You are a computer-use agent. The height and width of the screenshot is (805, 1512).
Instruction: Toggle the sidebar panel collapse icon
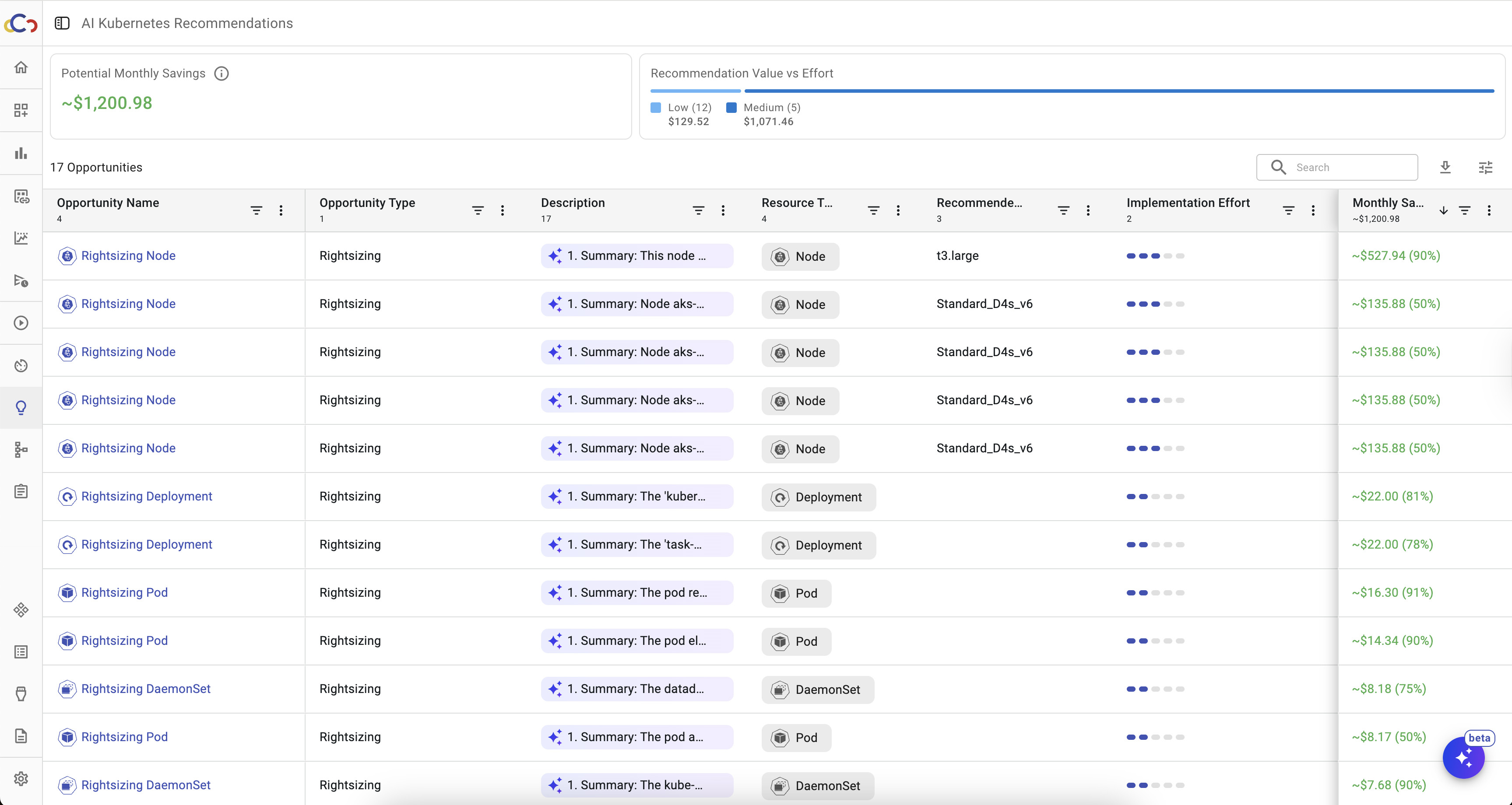pyautogui.click(x=62, y=23)
